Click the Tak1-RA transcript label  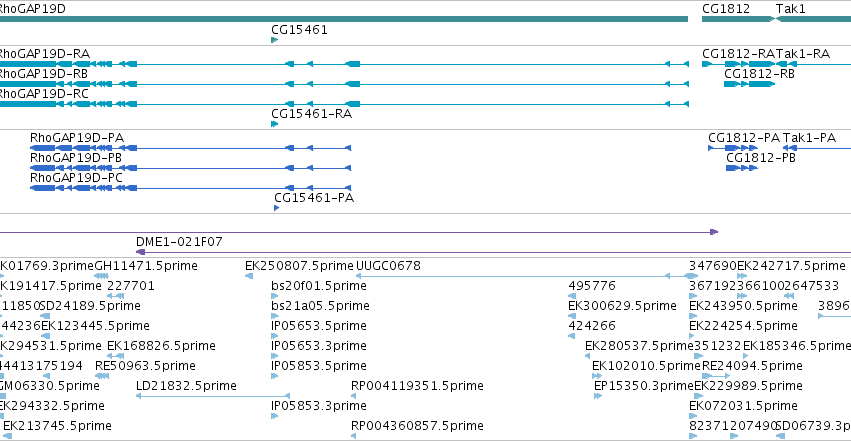[803, 54]
